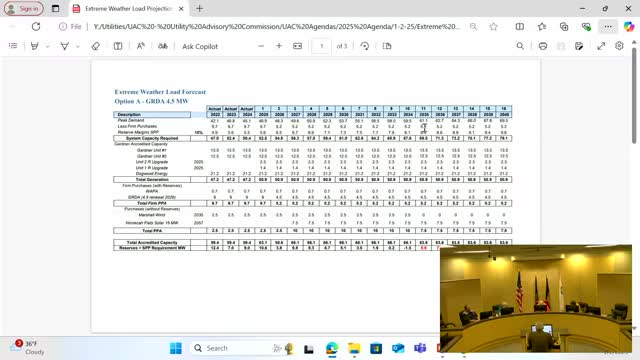Screen dimensions: 640x360
Task: Open browser Settings and more menu
Action: 608,27
